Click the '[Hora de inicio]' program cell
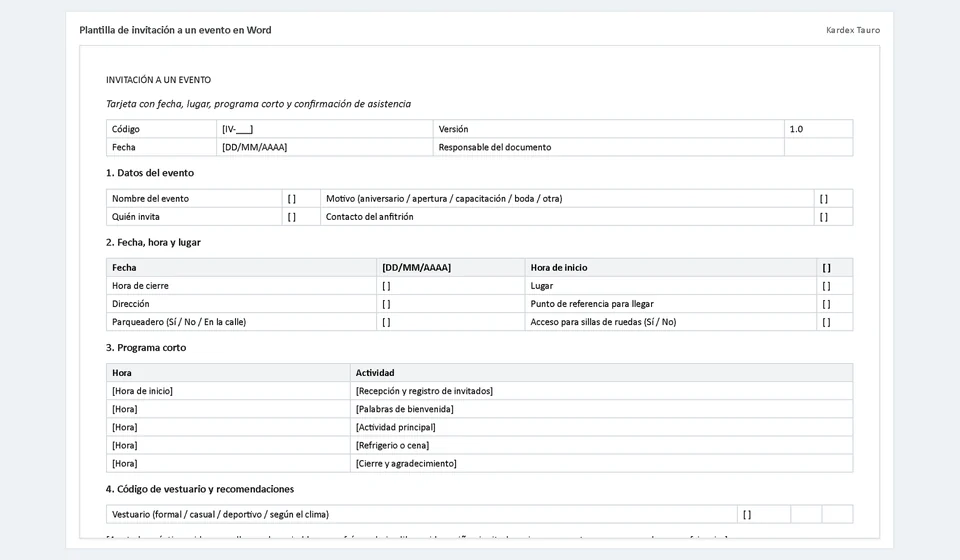 (228, 391)
